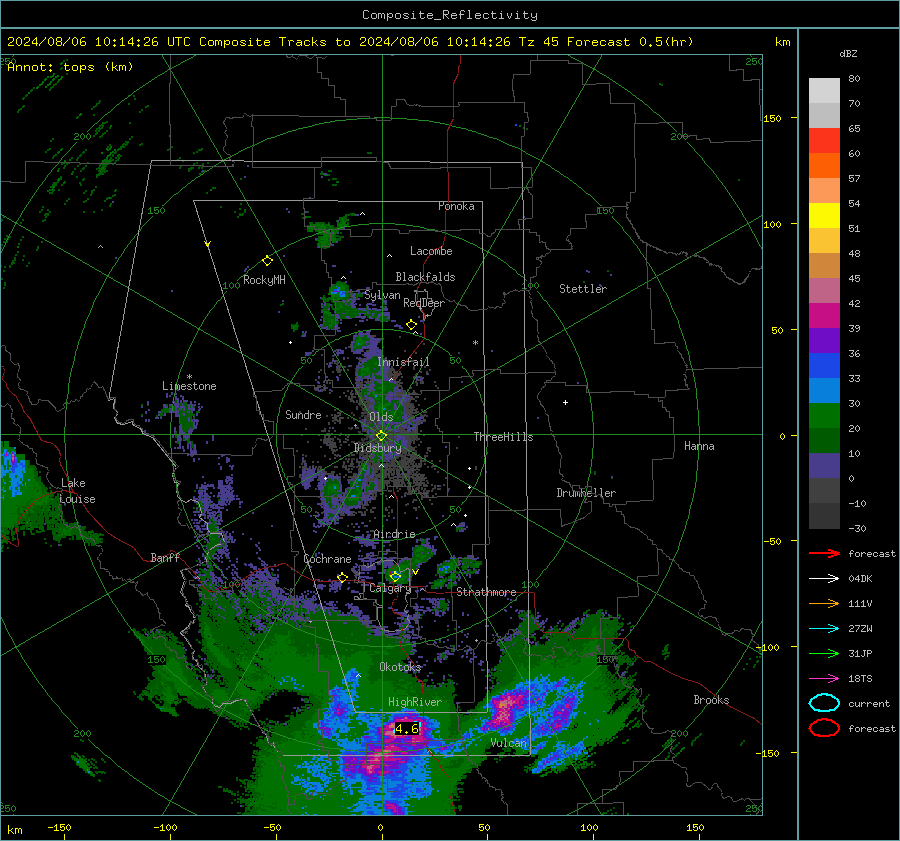900x841 pixels.
Task: Click the Composite_Reflectivity title
Action: tap(450, 15)
